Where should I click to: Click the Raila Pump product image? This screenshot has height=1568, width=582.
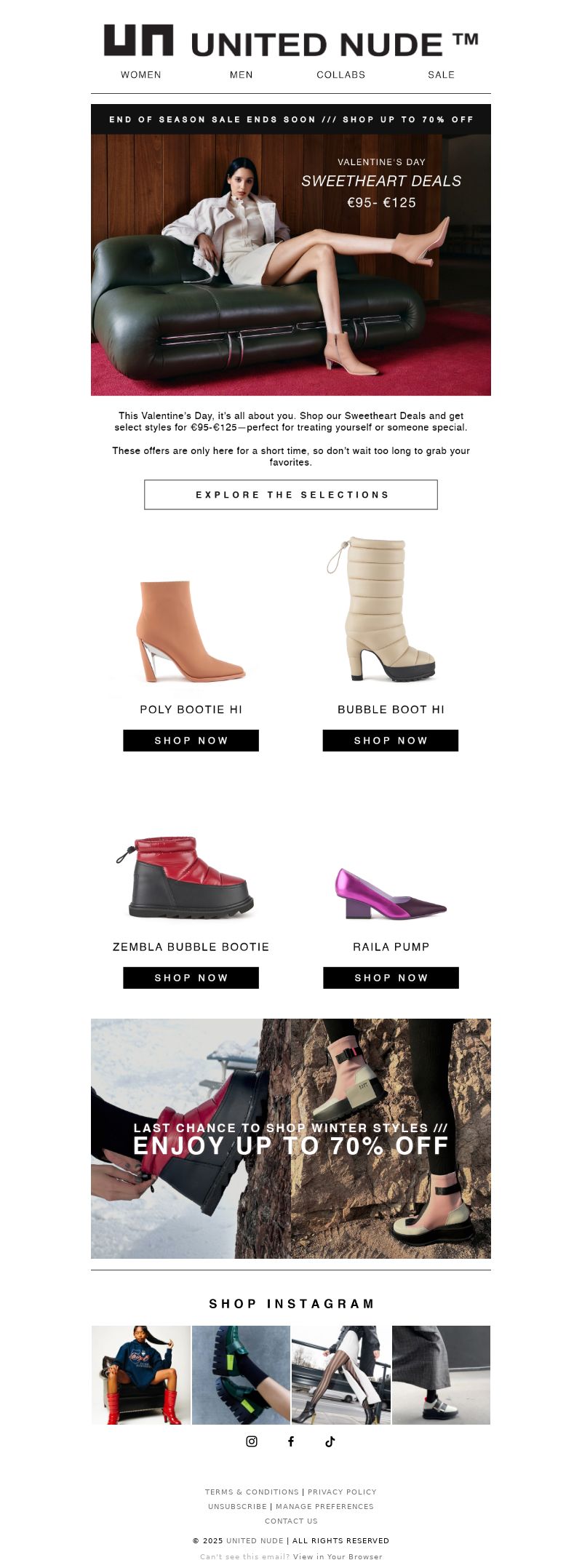tap(391, 894)
